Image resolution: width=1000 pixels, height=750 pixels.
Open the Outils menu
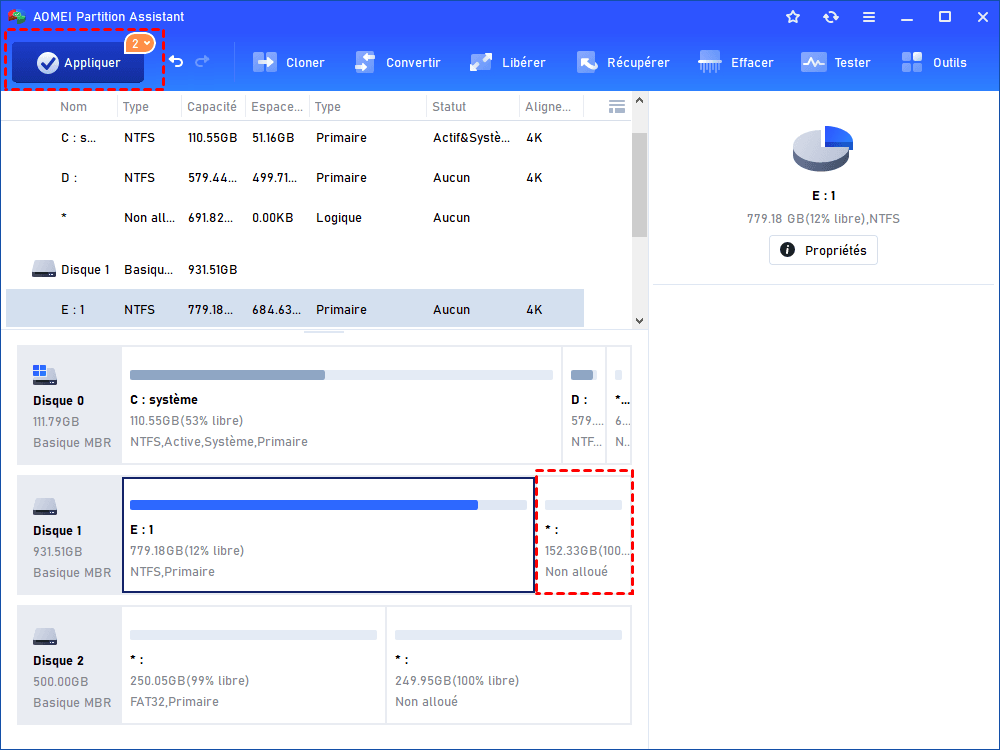934,62
